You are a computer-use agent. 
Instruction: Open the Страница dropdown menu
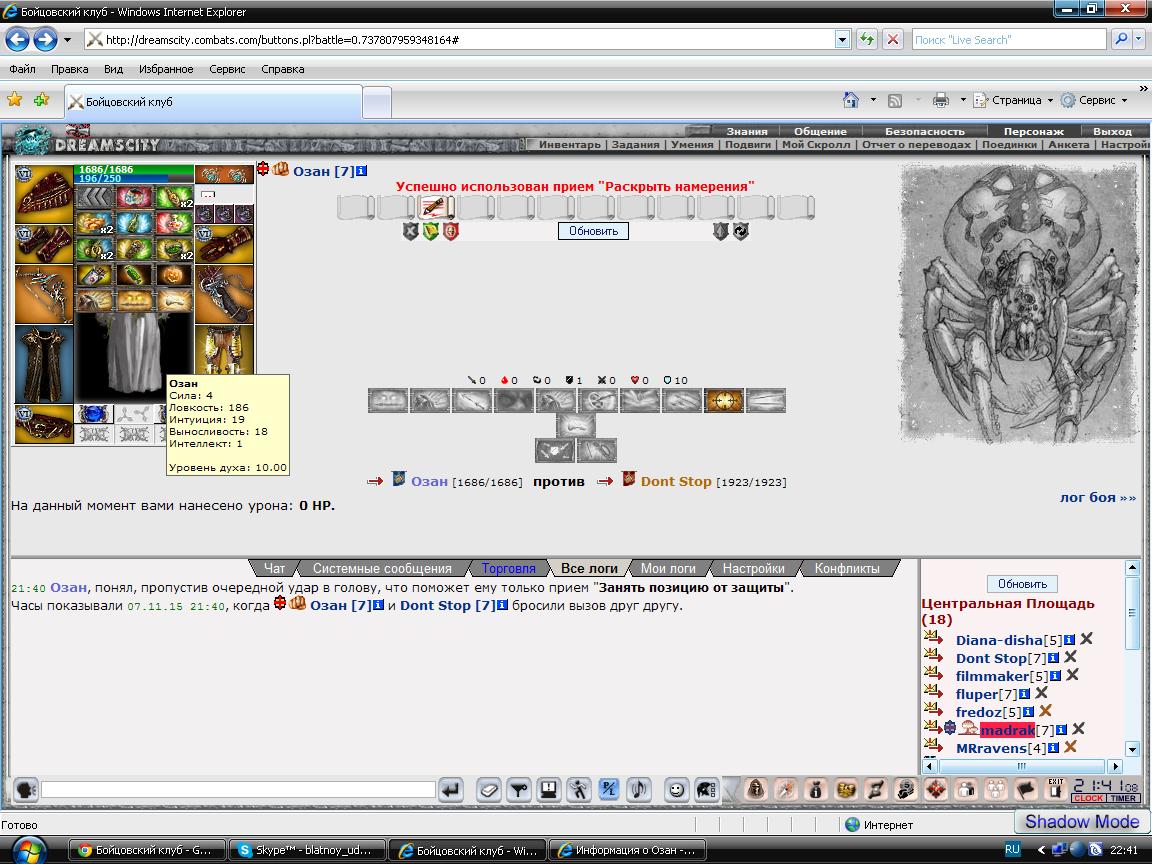tap(1014, 101)
